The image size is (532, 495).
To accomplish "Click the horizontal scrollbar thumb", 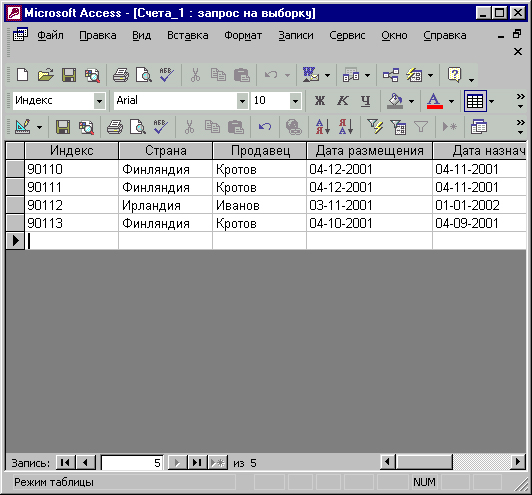I will (x=424, y=462).
